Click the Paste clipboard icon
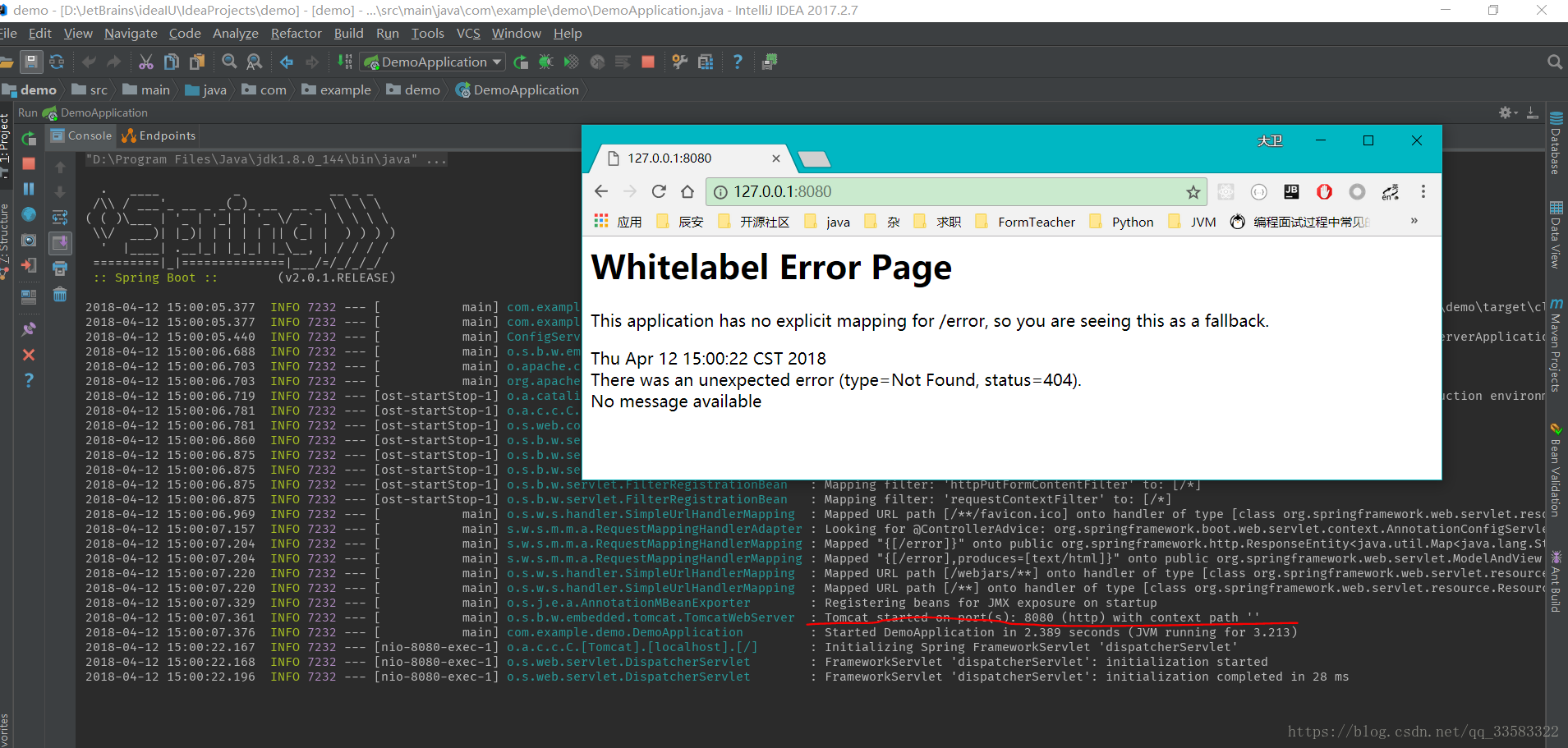The height and width of the screenshot is (748, 1568). point(197,62)
